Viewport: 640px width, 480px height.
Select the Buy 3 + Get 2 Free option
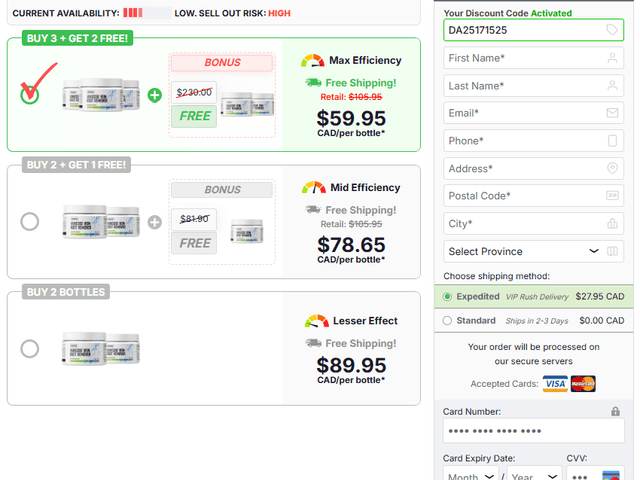[x=30, y=94]
